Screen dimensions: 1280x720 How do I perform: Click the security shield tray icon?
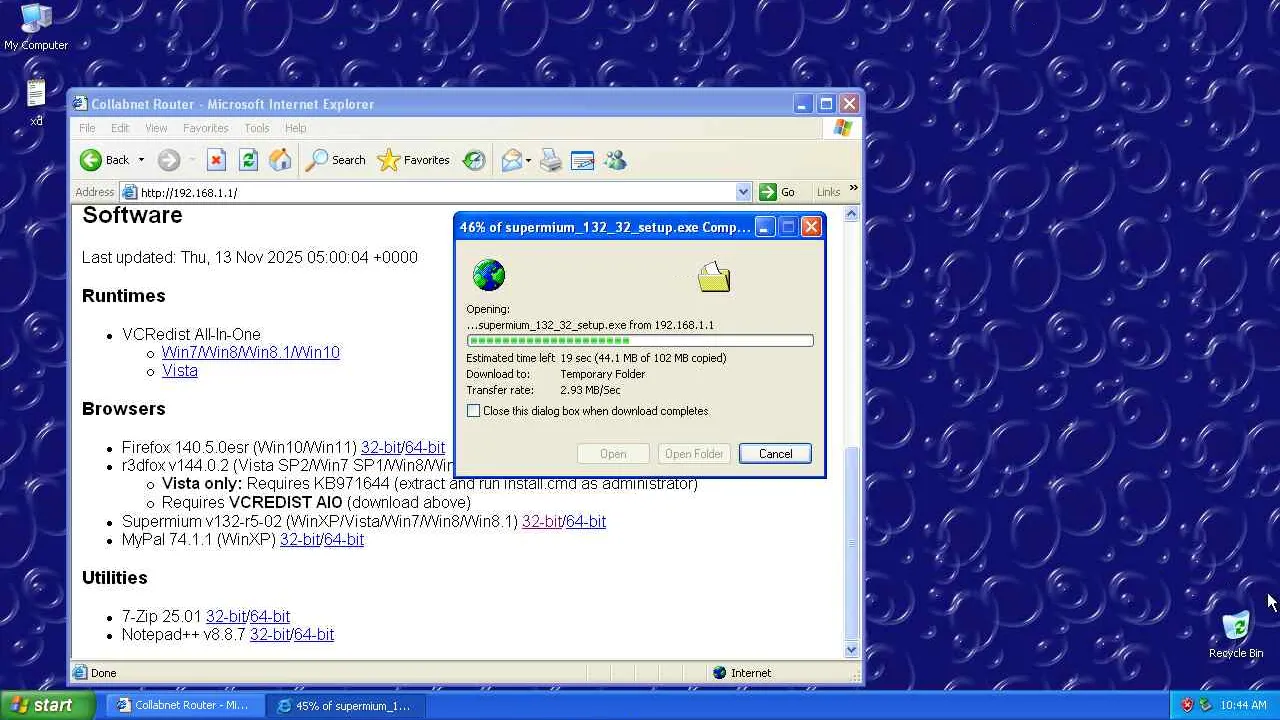1187,705
